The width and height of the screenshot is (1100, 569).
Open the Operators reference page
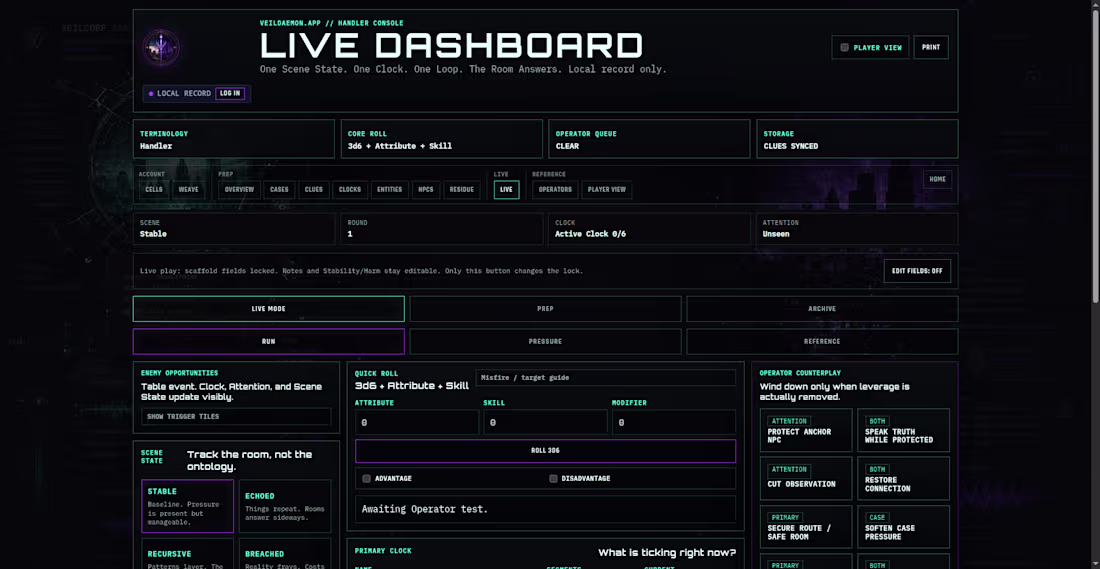click(x=555, y=189)
